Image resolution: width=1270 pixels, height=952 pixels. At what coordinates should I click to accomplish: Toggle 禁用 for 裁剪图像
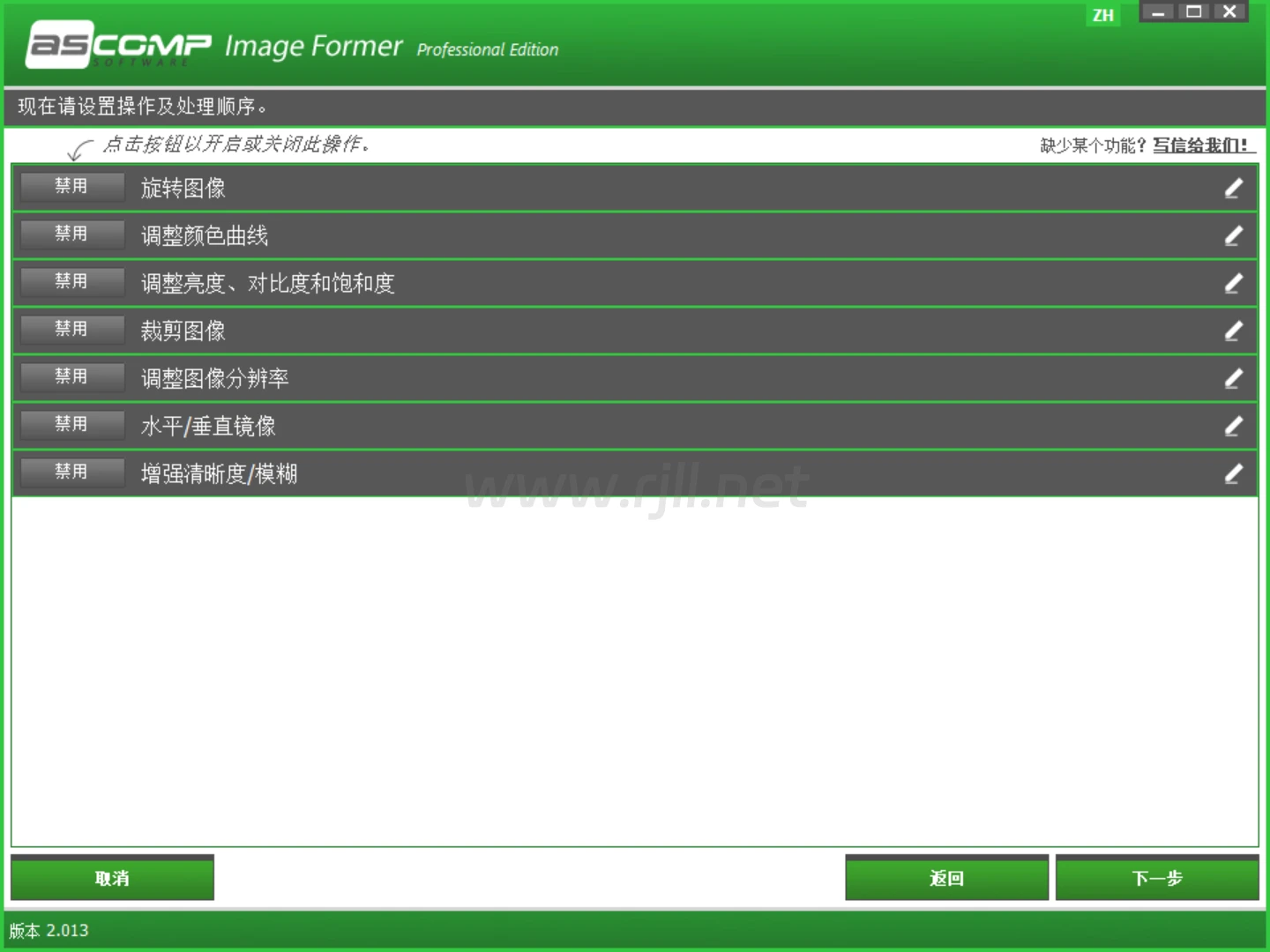tap(71, 329)
